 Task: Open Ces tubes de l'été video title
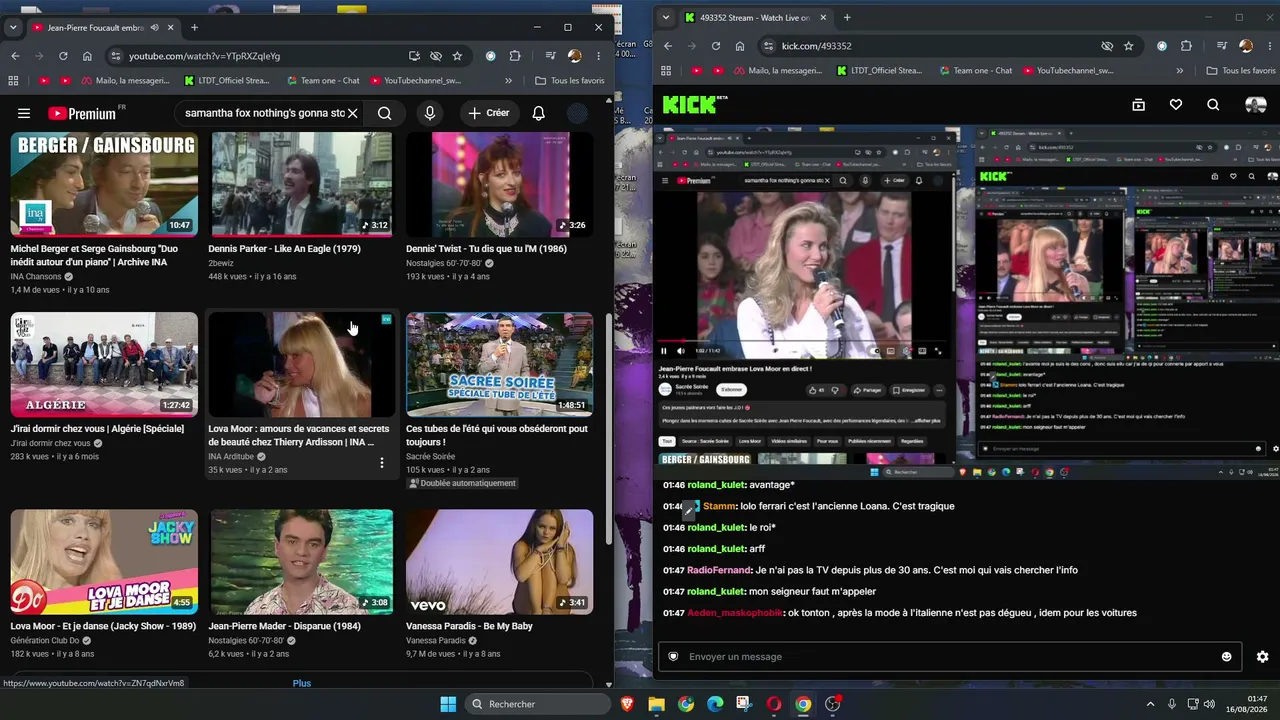[x=497, y=435]
